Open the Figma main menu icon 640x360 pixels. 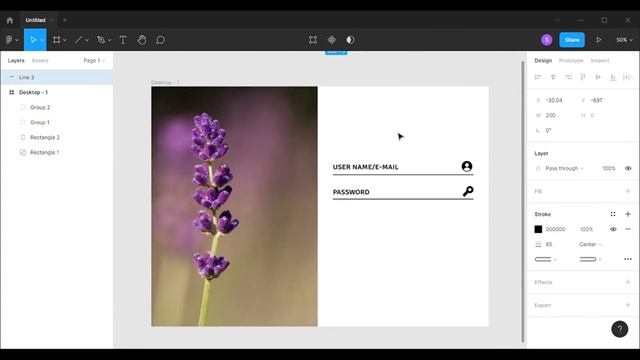click(x=9, y=40)
